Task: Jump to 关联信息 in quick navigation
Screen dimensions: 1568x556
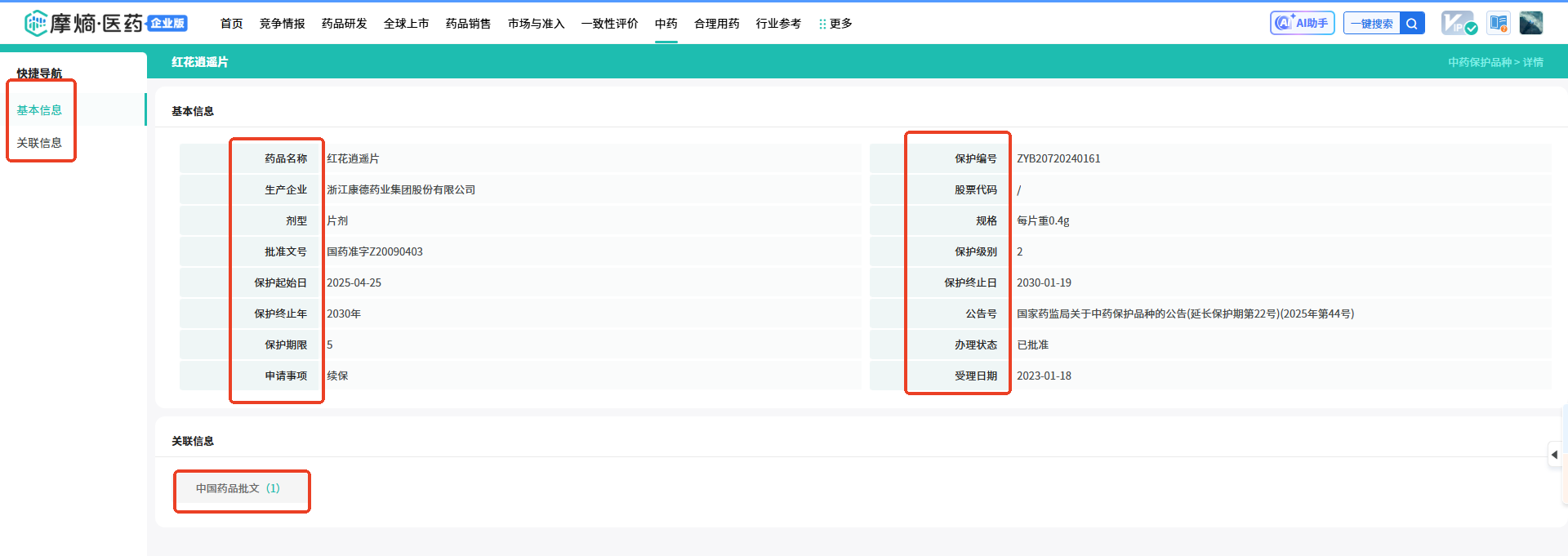Action: (39, 143)
